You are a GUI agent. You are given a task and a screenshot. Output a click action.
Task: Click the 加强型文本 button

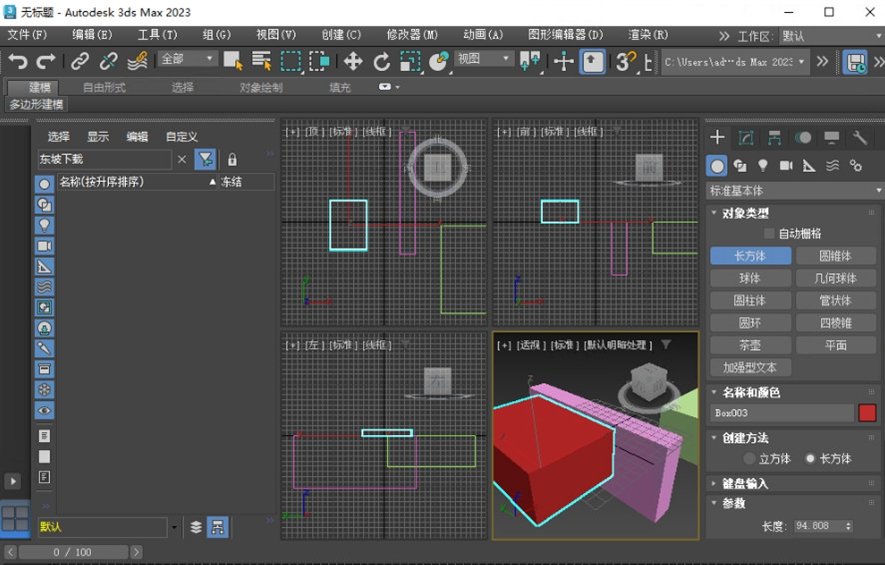tap(750, 367)
